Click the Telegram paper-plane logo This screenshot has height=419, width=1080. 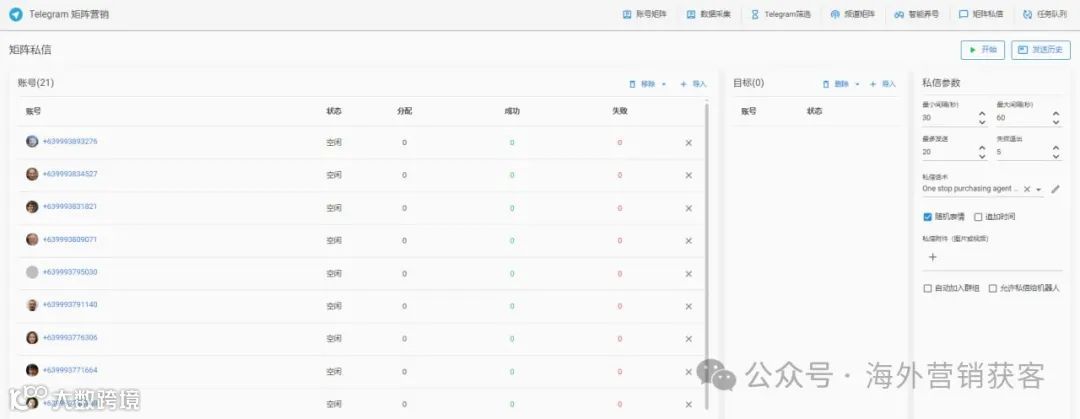click(x=15, y=14)
